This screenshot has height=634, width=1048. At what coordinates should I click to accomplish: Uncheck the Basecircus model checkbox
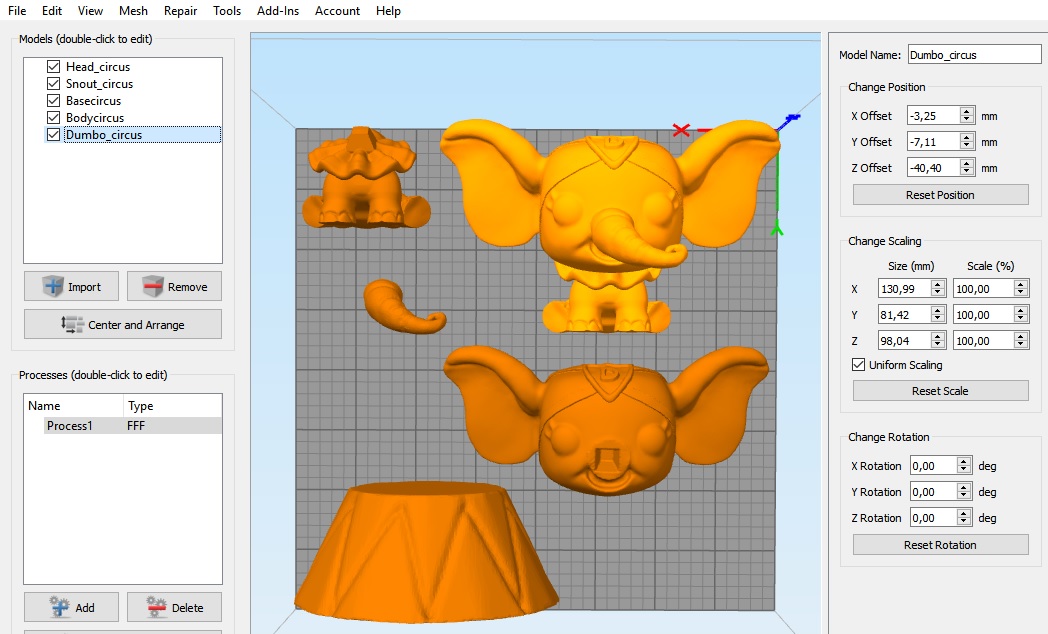53,101
